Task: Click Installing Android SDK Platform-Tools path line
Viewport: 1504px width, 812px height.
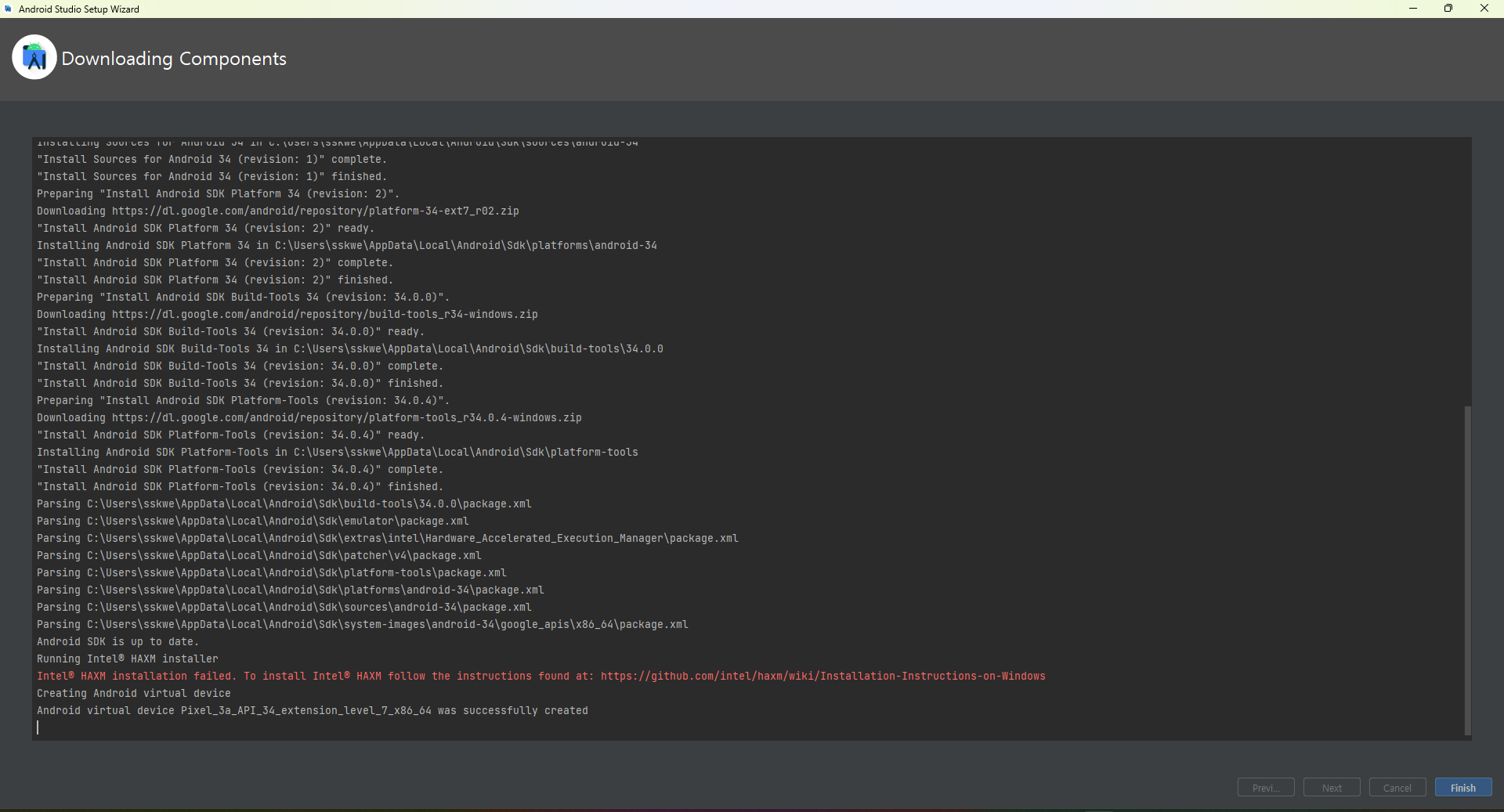Action: (338, 452)
